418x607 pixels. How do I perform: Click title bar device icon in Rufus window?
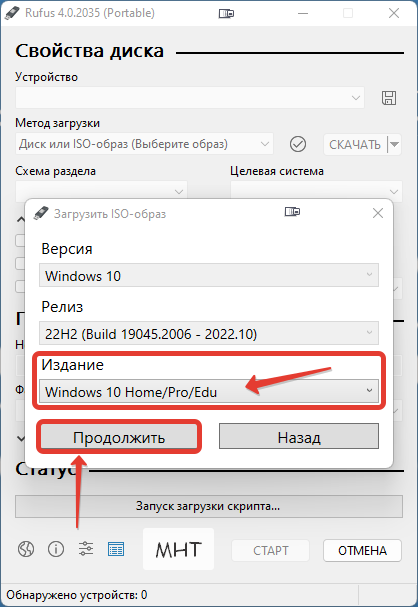(226, 14)
